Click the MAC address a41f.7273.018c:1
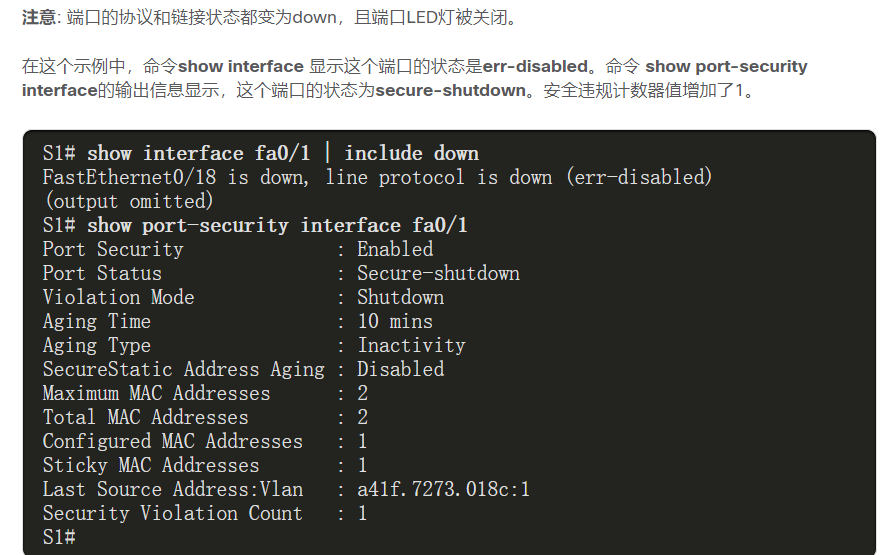880x555 pixels. (443, 489)
